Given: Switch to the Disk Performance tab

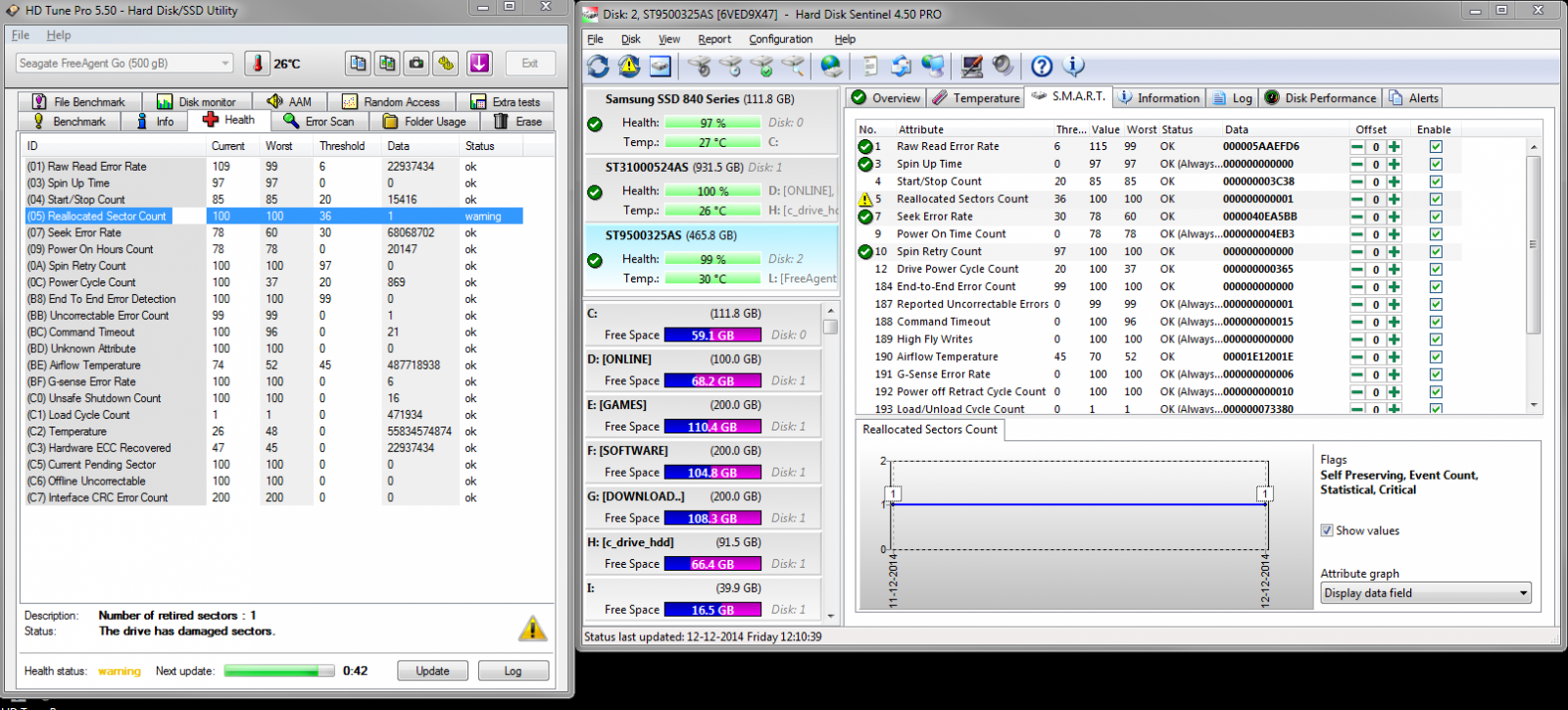Looking at the screenshot, I should point(1320,98).
